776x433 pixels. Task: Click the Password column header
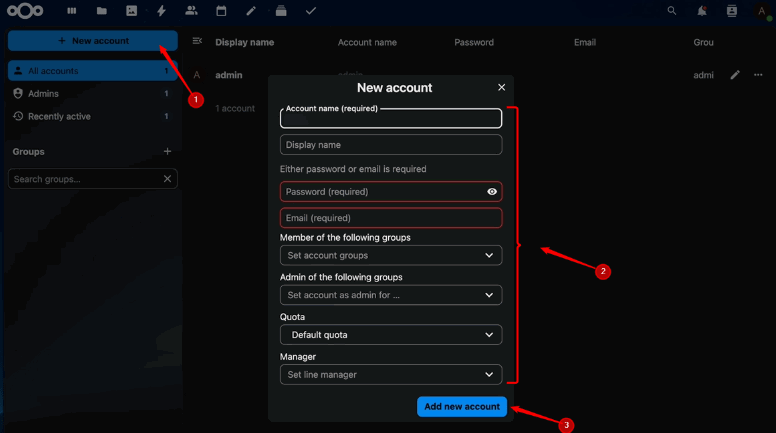tap(474, 42)
